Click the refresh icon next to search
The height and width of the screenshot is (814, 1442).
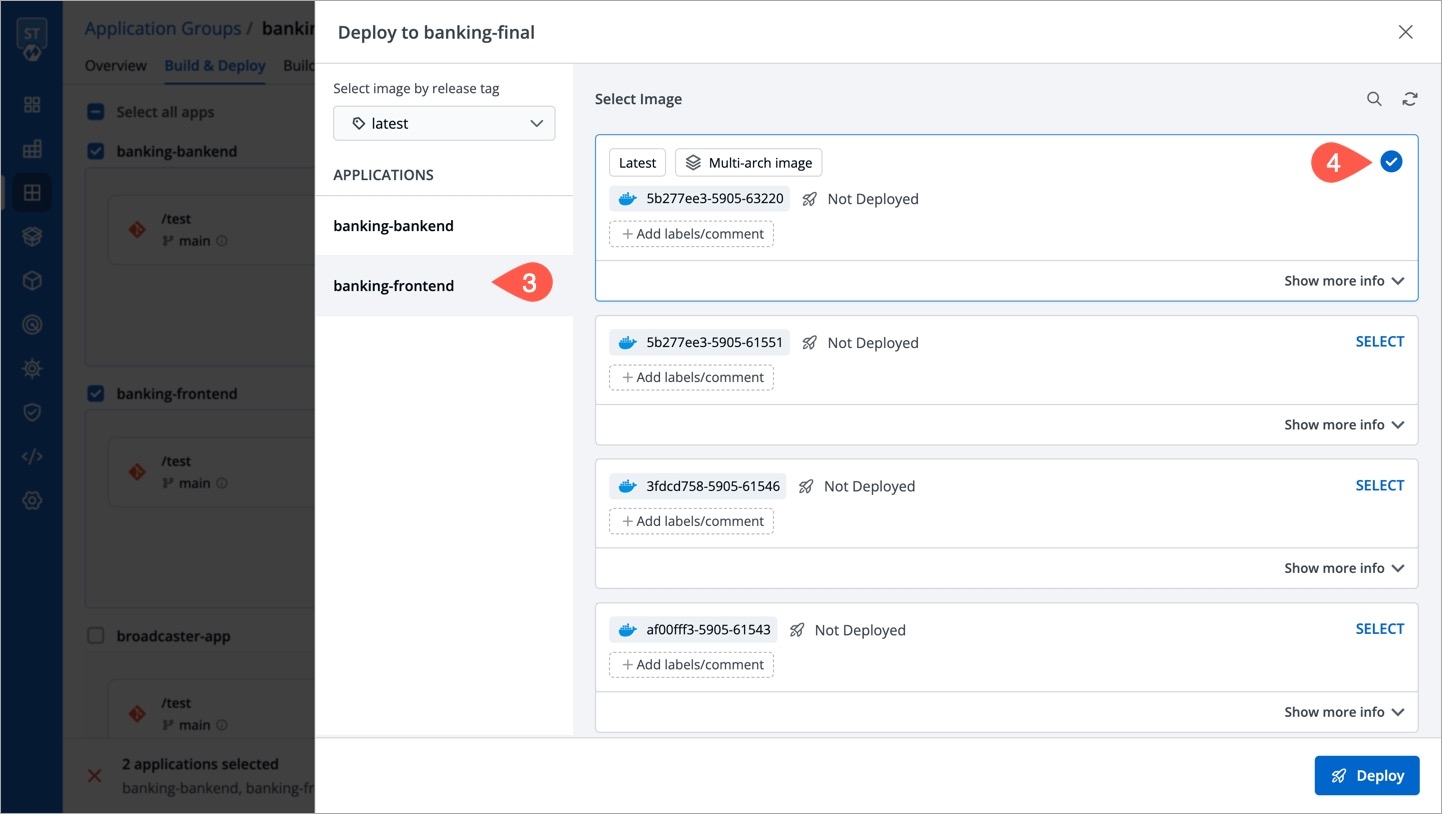[x=1410, y=99]
